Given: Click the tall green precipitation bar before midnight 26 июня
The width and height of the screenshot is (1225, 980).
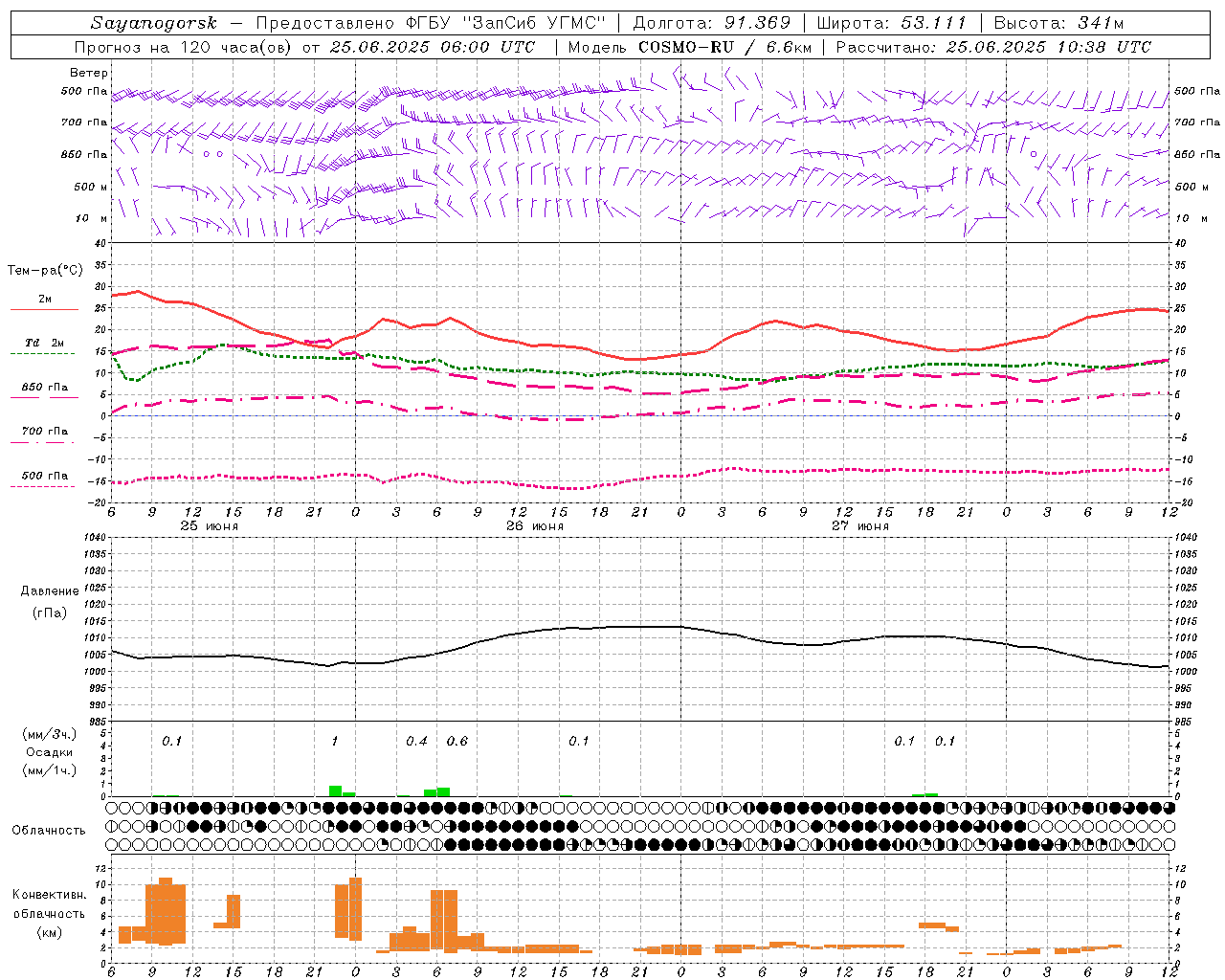Looking at the screenshot, I should [x=335, y=791].
